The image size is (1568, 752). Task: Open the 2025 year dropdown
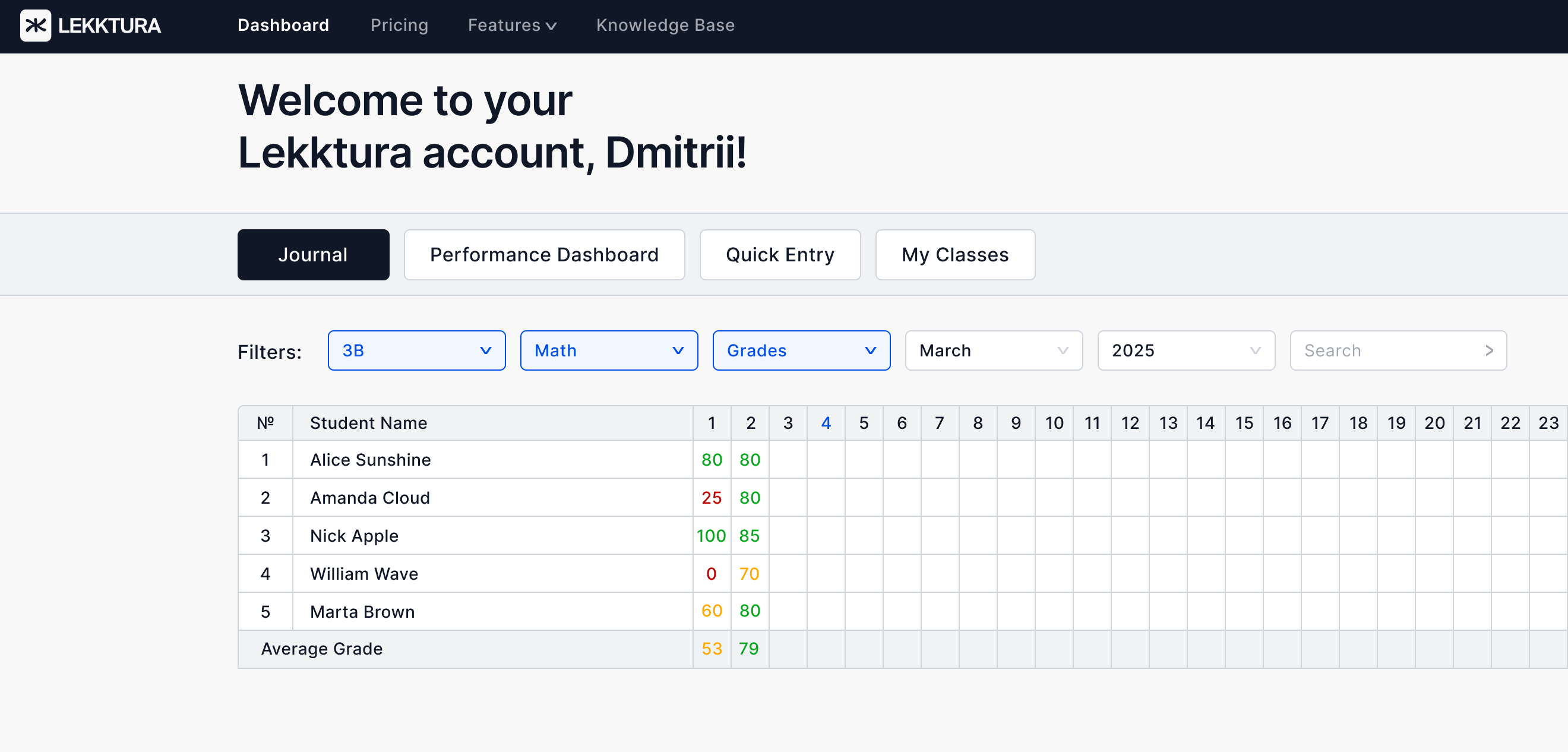1186,350
